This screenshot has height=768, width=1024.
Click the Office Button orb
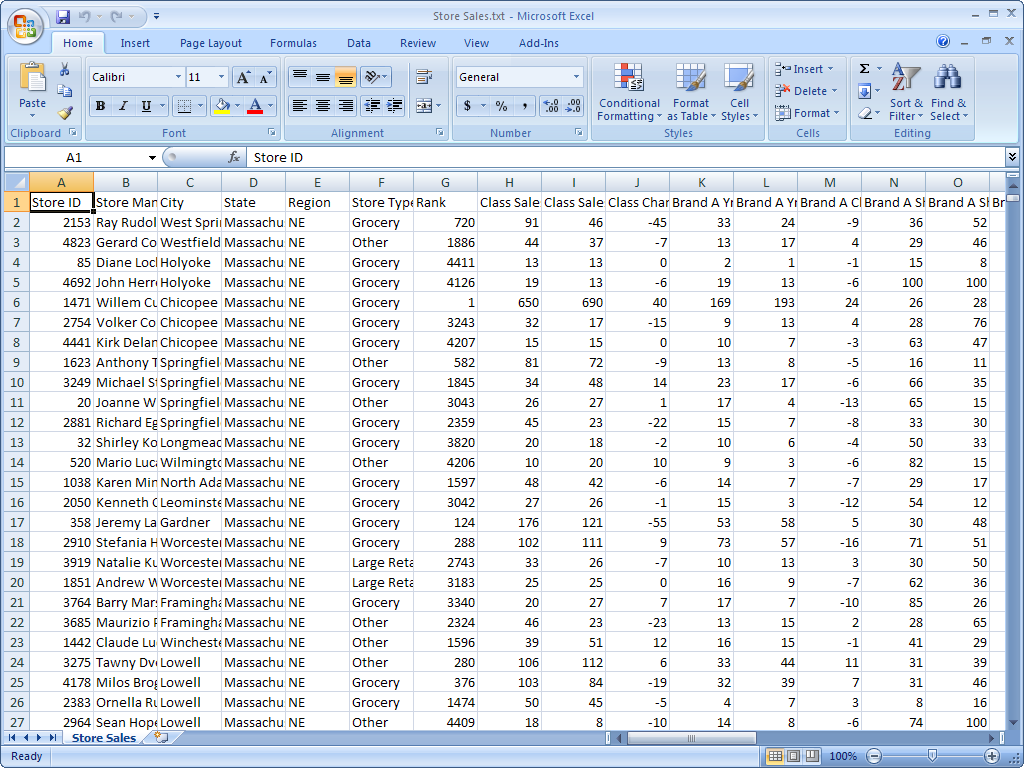tap(25, 27)
